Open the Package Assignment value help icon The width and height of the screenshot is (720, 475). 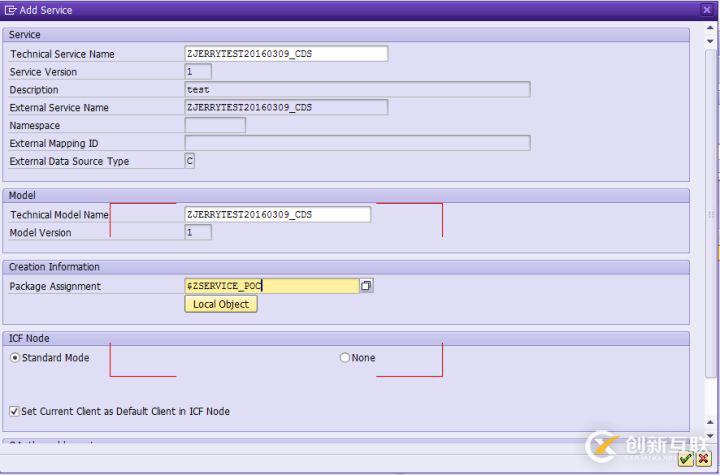[x=366, y=286]
